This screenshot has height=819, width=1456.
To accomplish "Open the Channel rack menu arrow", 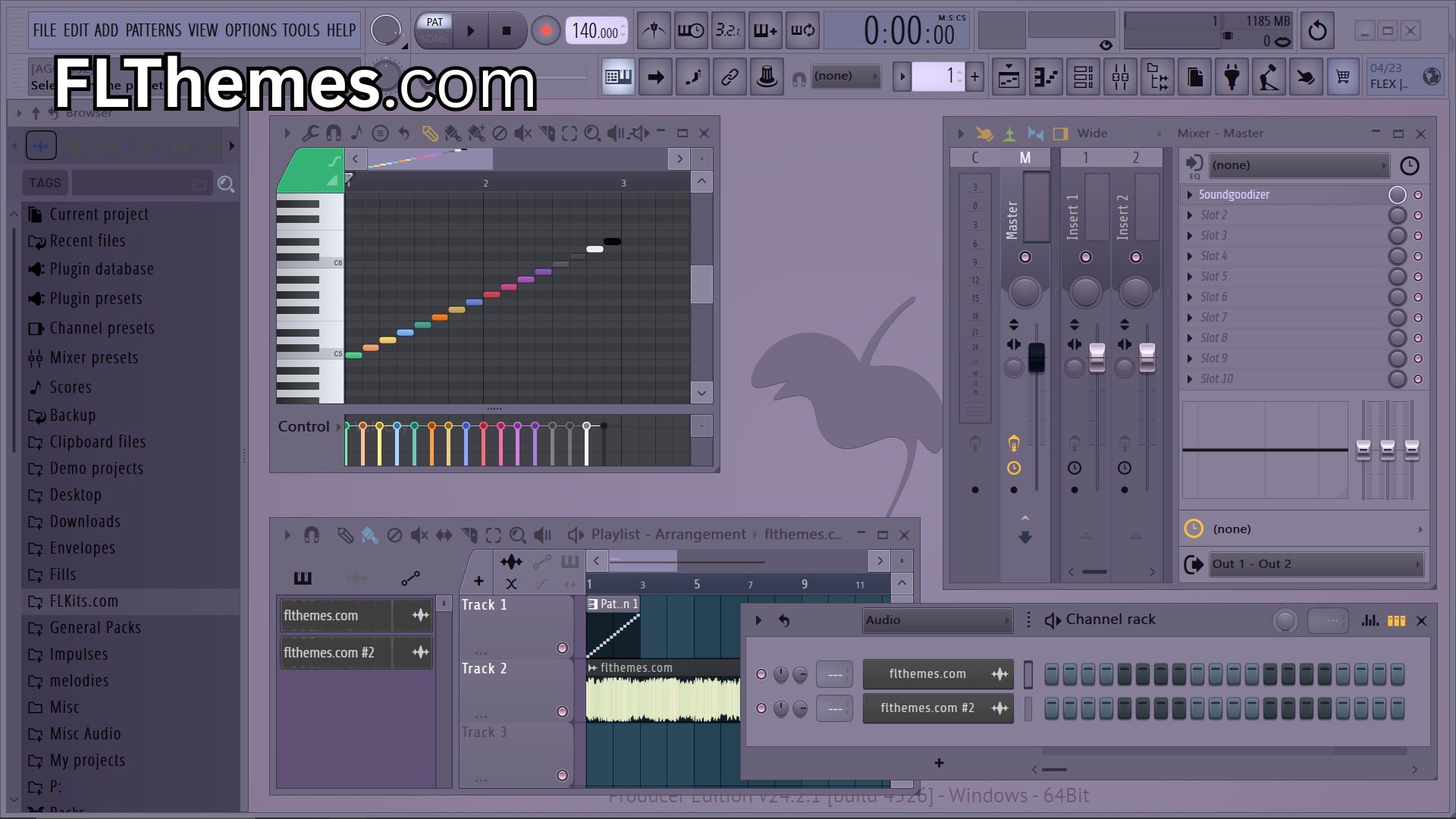I will 758,620.
